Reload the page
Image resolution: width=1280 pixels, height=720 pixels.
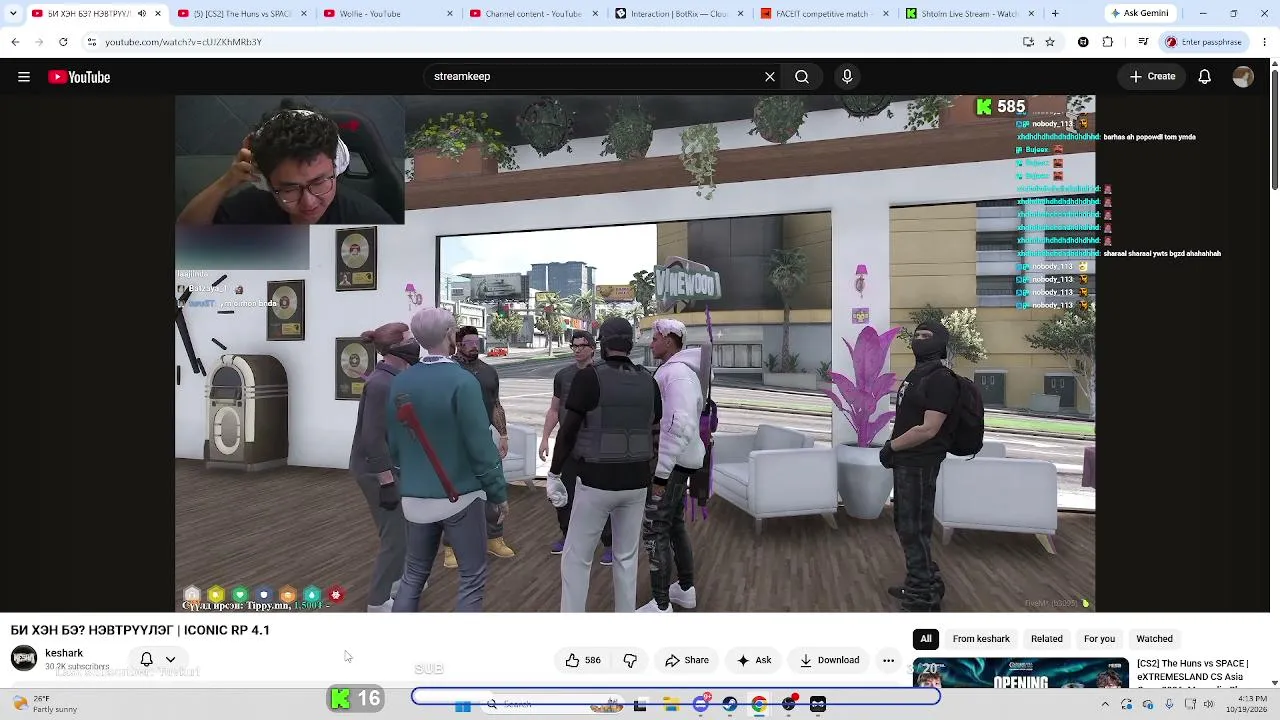coord(63,42)
